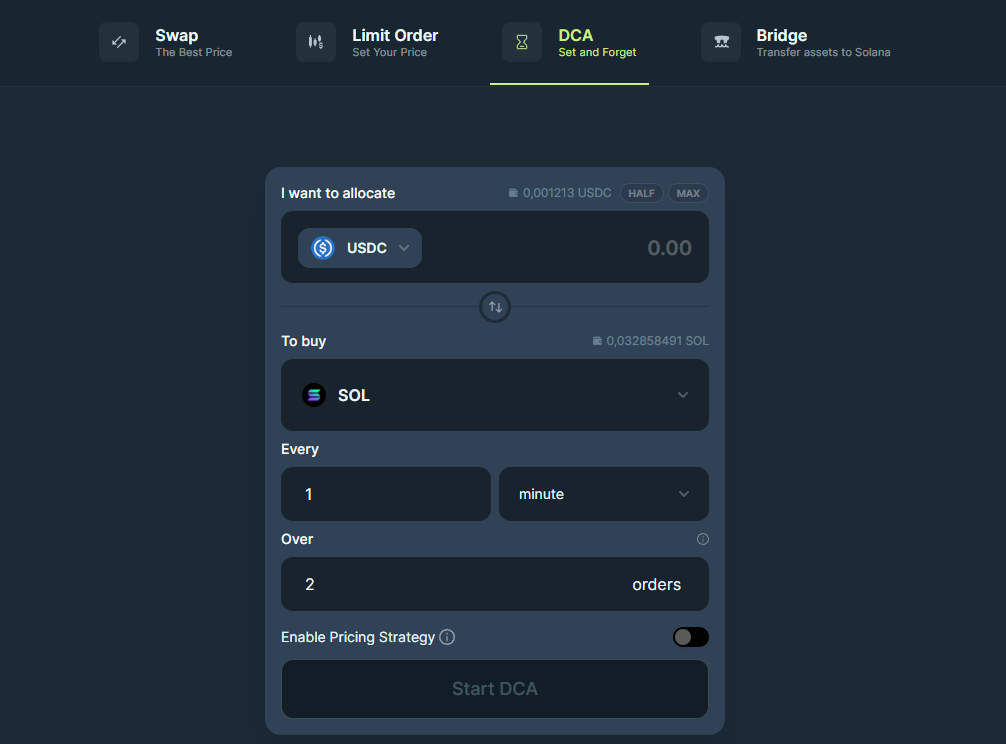
Task: Focus the number of orders field
Action: pyautogui.click(x=495, y=584)
